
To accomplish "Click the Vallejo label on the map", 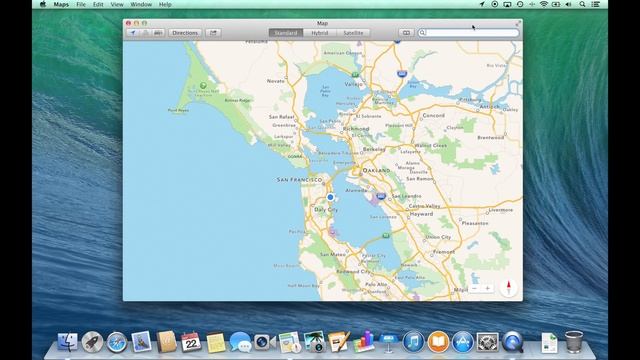I will click(x=353, y=84).
